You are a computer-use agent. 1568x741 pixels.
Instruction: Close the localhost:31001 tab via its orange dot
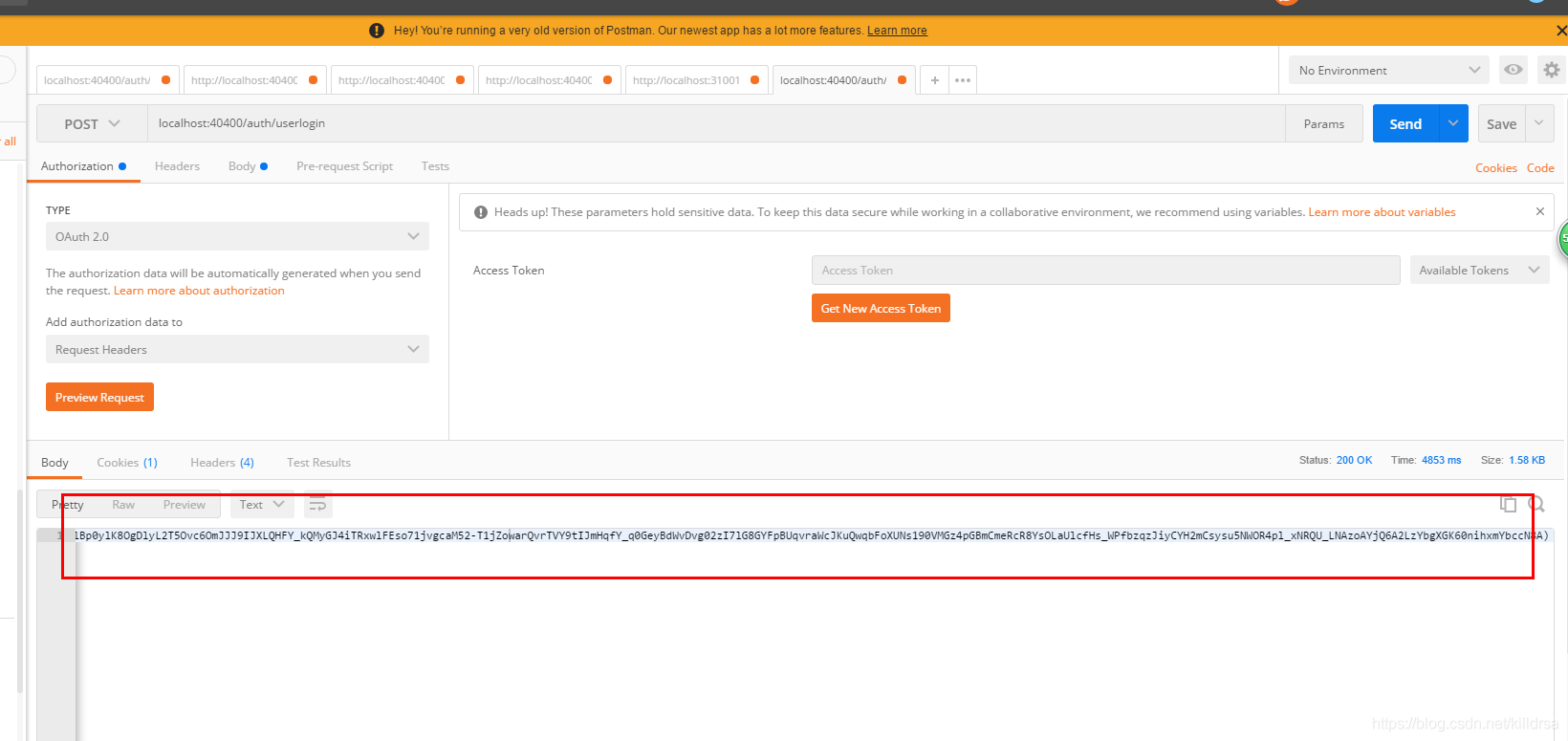[754, 80]
